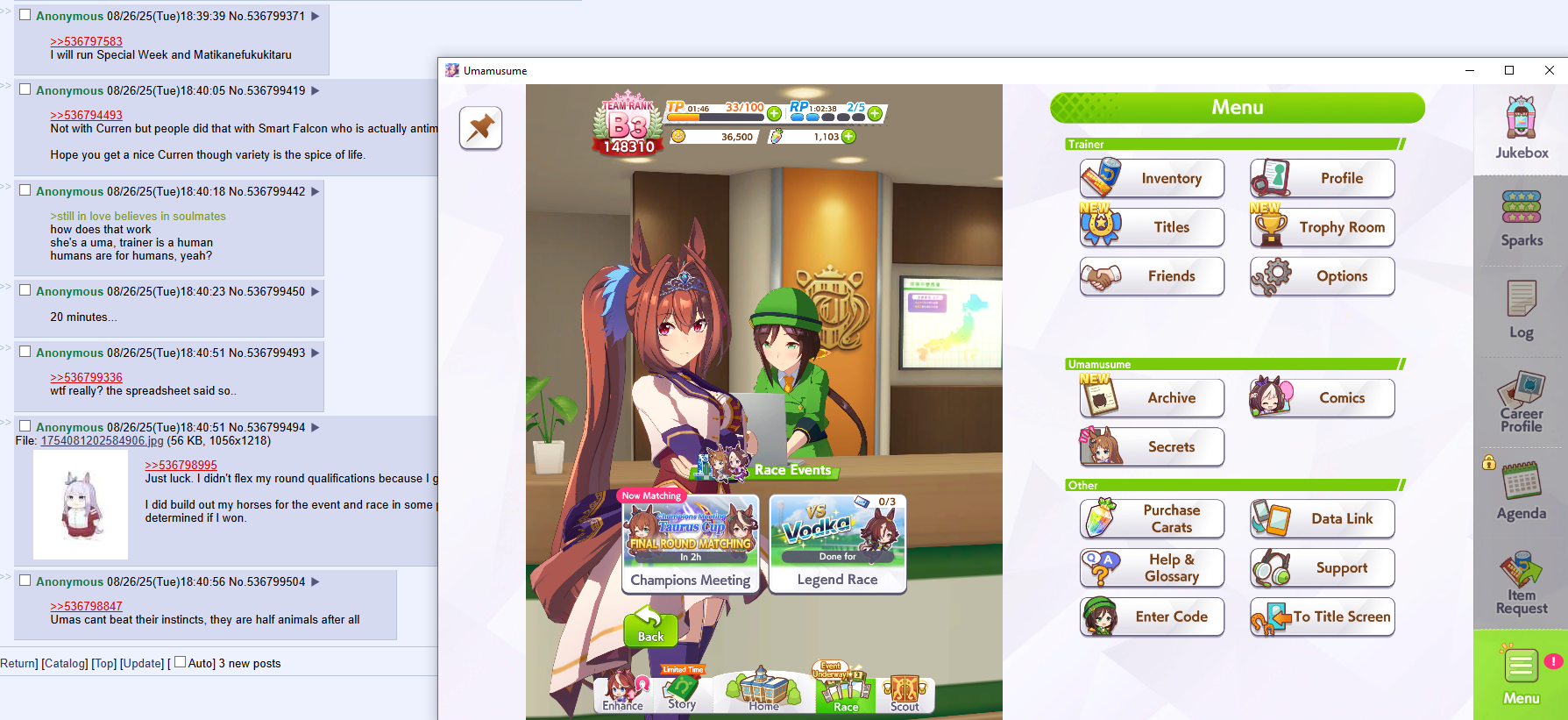The image size is (1568, 720).
Task: Open the Story section in bottom navigation
Action: [682, 692]
